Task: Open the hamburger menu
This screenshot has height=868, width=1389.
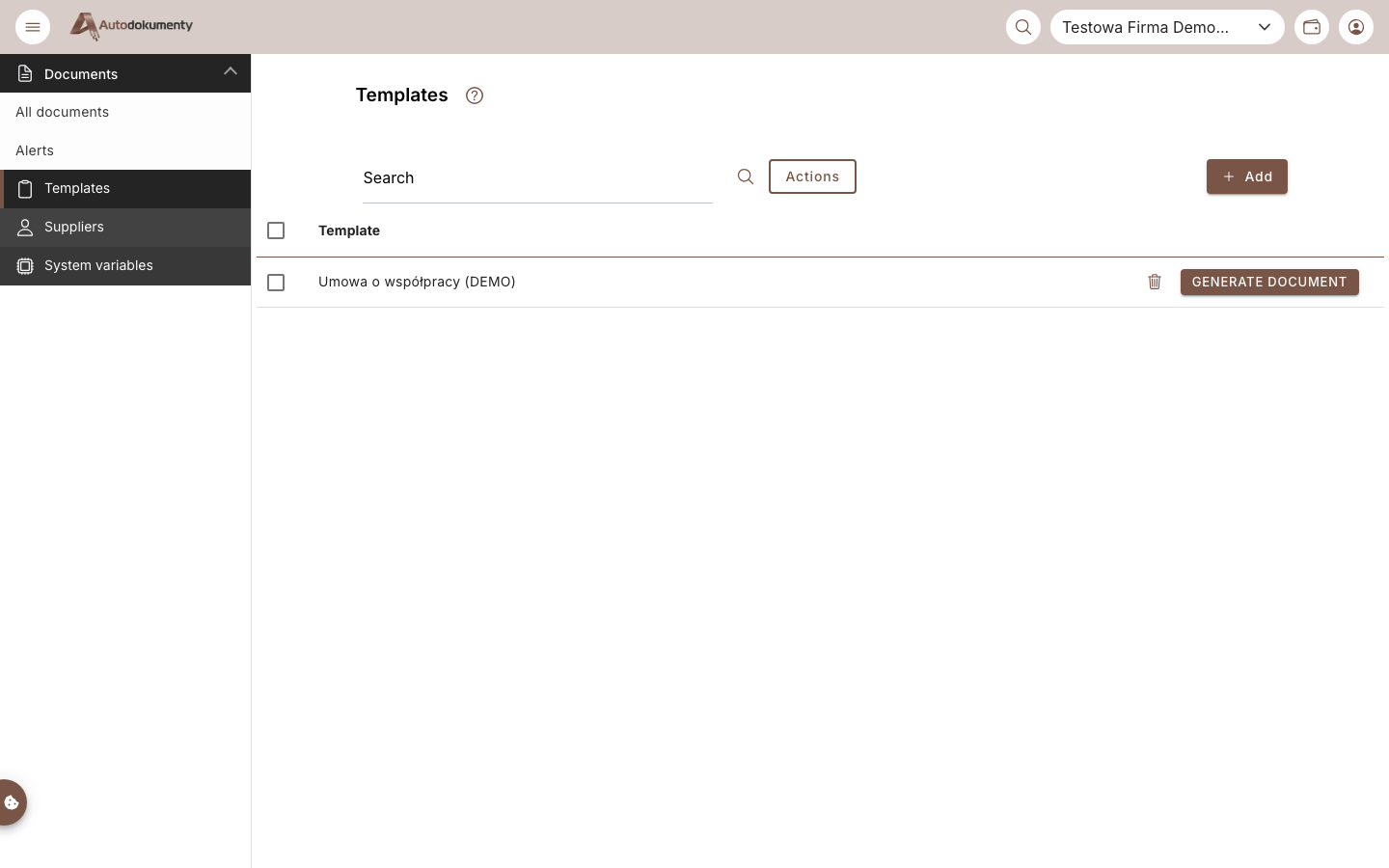Action: (33, 27)
